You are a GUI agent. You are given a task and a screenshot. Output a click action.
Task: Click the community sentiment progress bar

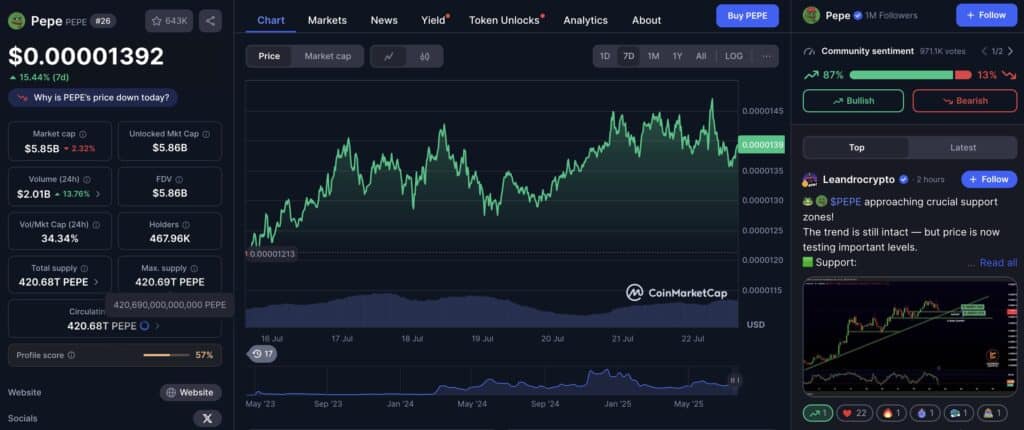point(910,75)
